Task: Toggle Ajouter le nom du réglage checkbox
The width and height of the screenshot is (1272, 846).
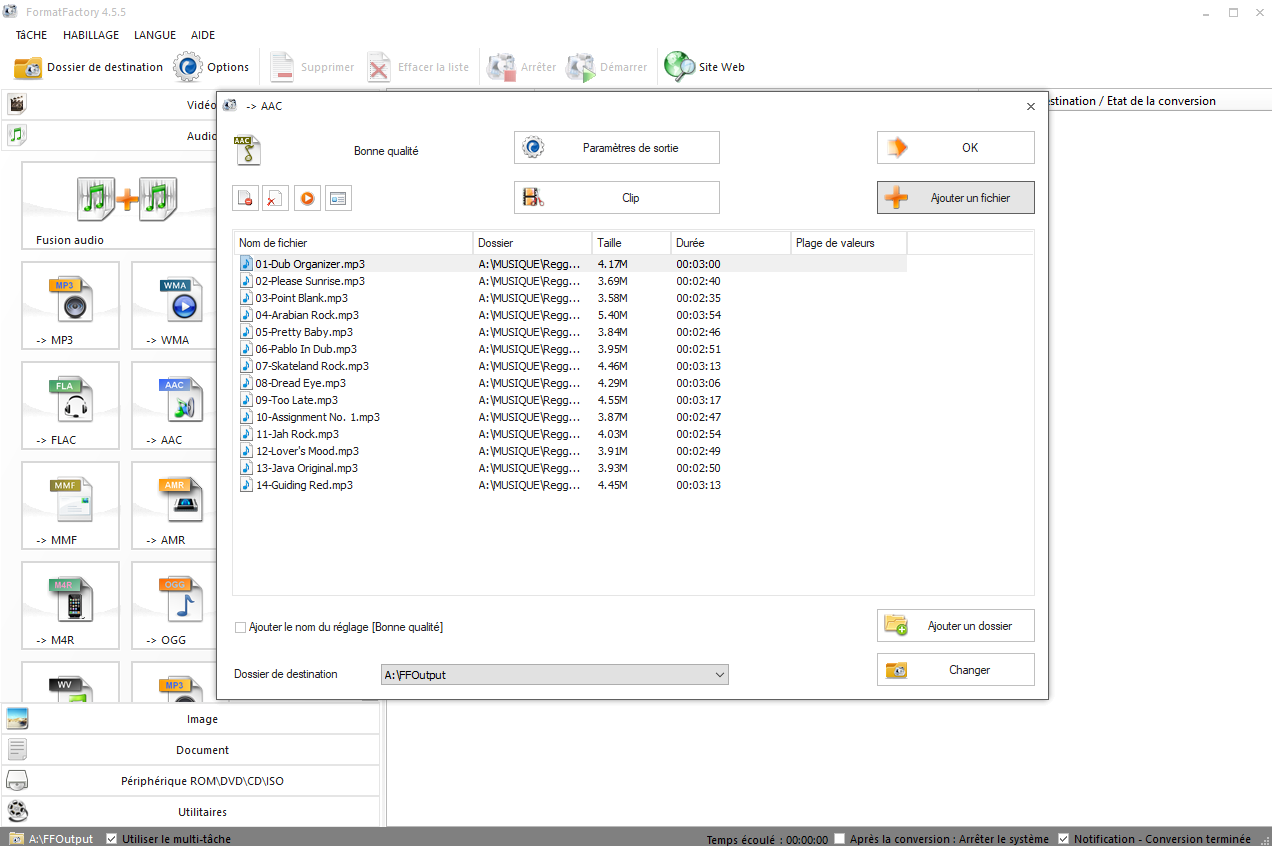Action: point(240,627)
